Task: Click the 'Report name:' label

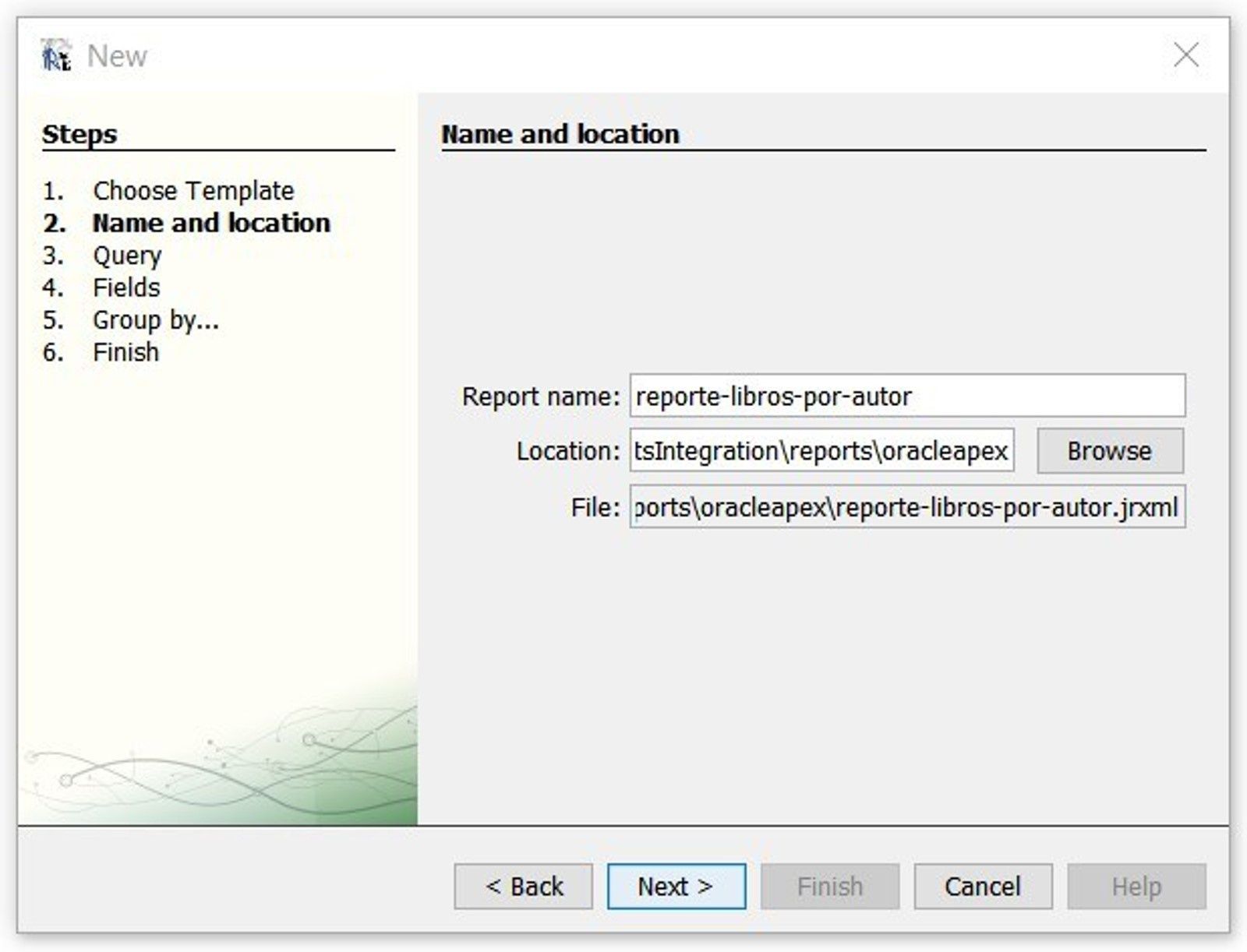Action: tap(540, 397)
